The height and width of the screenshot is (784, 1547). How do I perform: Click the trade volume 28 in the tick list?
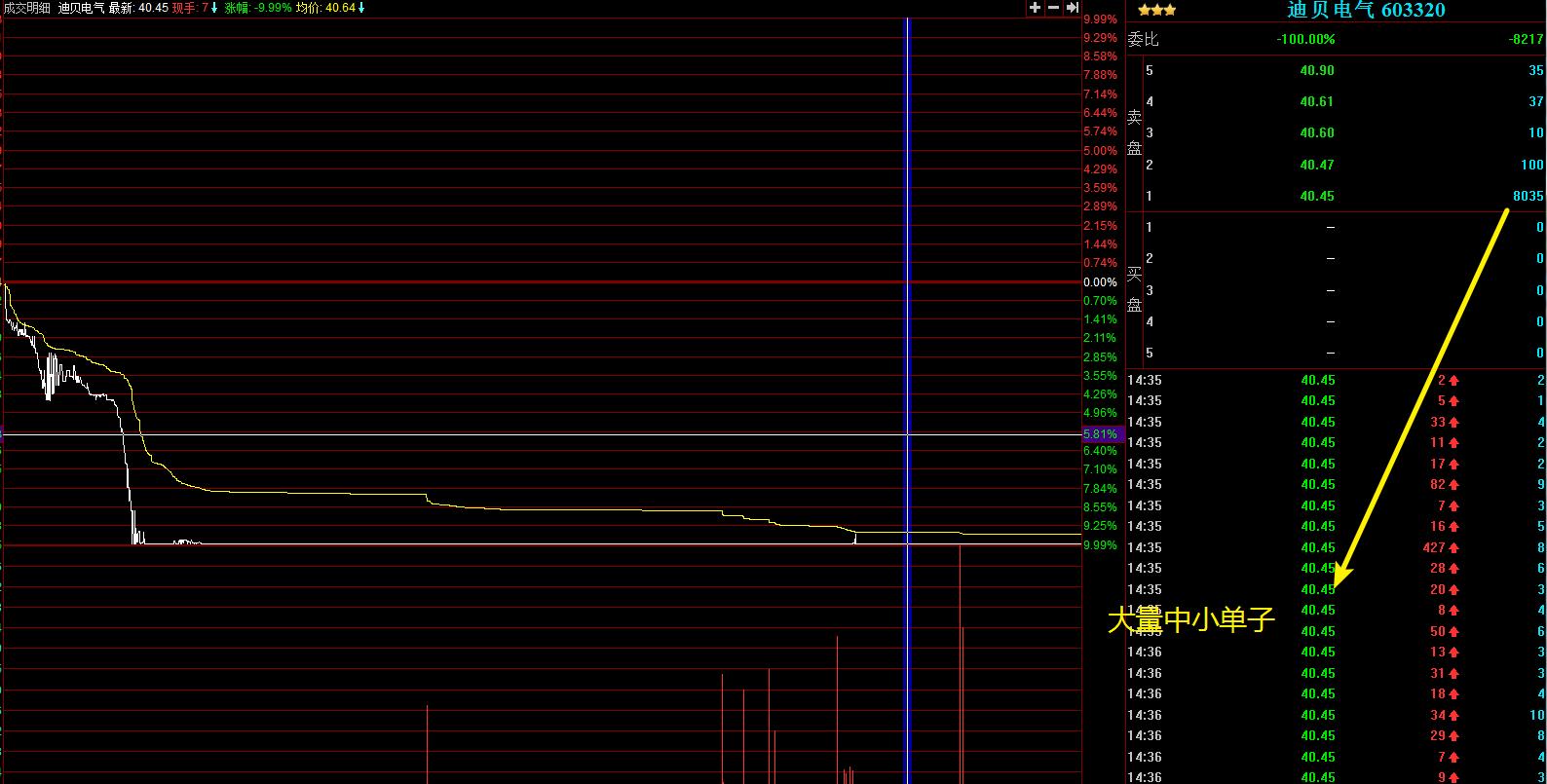[x=1438, y=569]
